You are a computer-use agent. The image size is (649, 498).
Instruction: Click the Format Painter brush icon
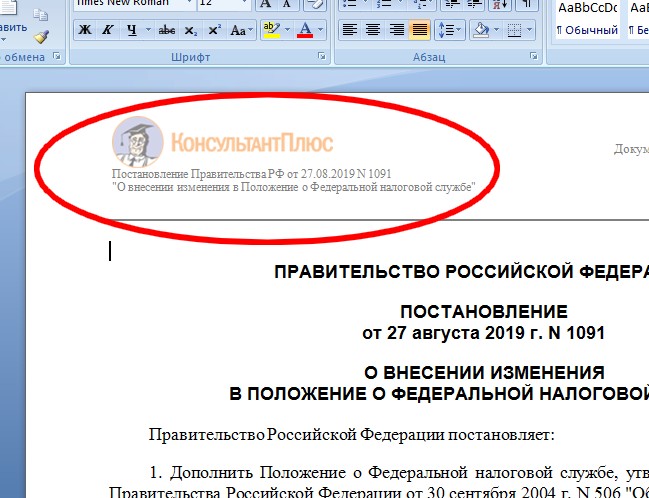click(41, 37)
